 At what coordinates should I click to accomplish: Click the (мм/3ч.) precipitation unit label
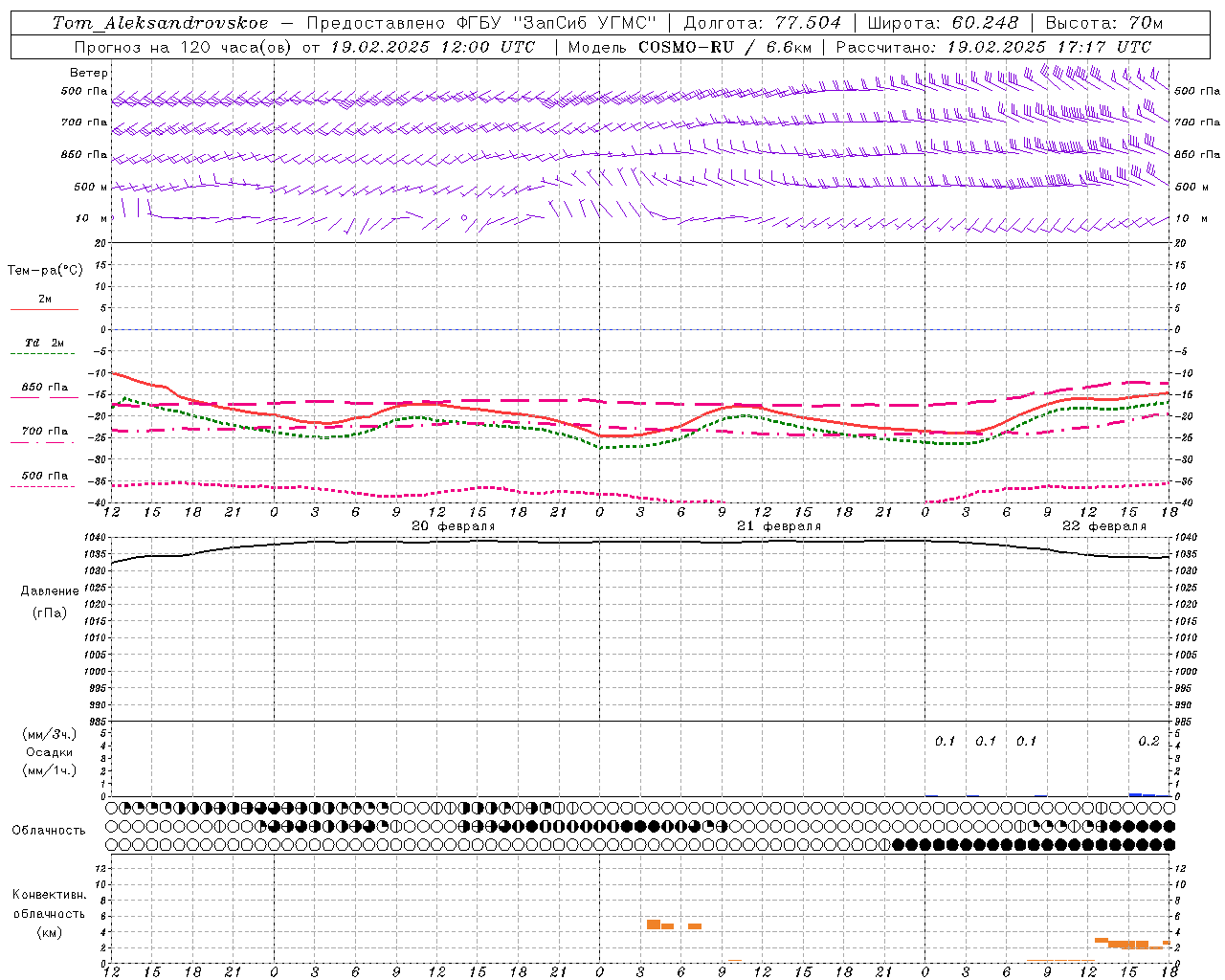(50, 734)
